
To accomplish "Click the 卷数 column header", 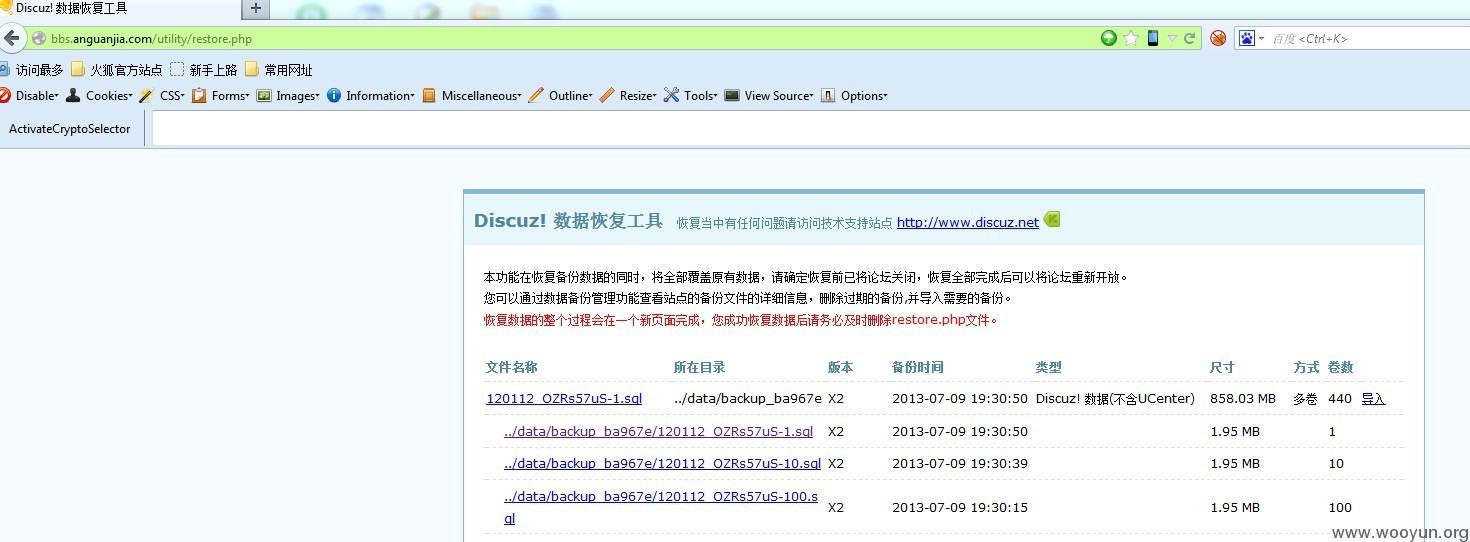I will click(x=1340, y=367).
